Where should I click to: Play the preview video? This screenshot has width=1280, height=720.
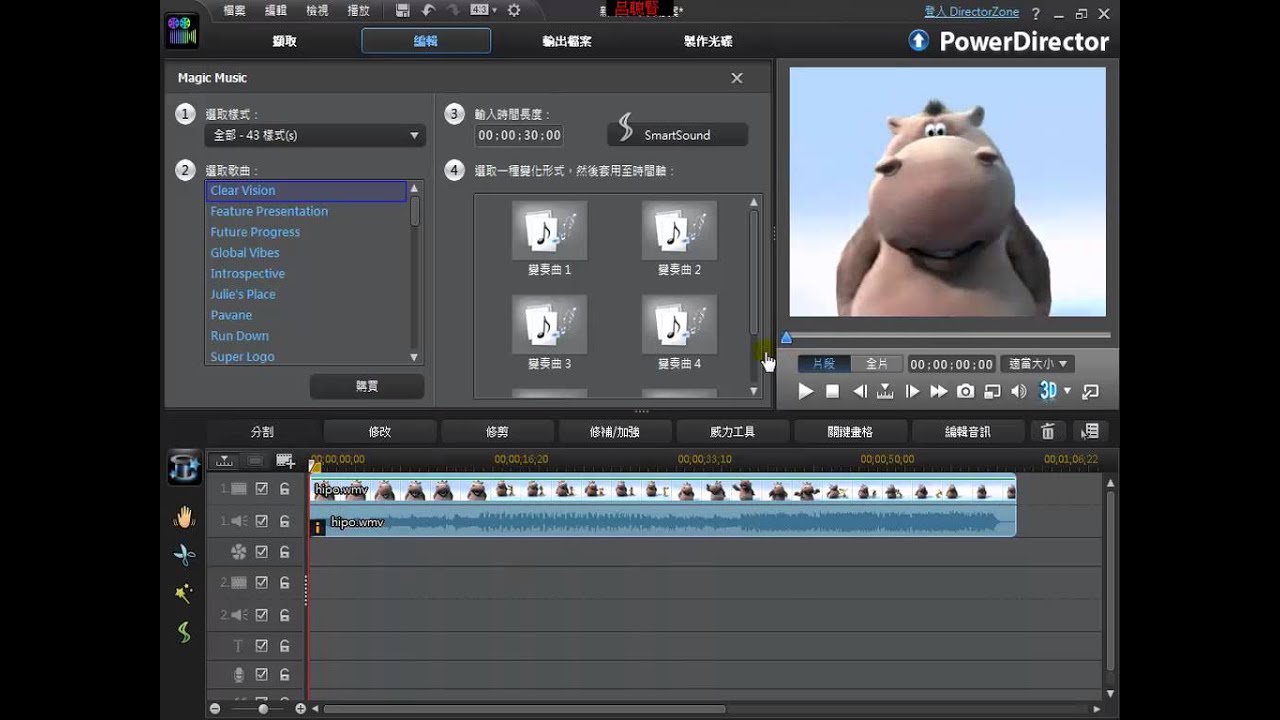click(x=806, y=392)
